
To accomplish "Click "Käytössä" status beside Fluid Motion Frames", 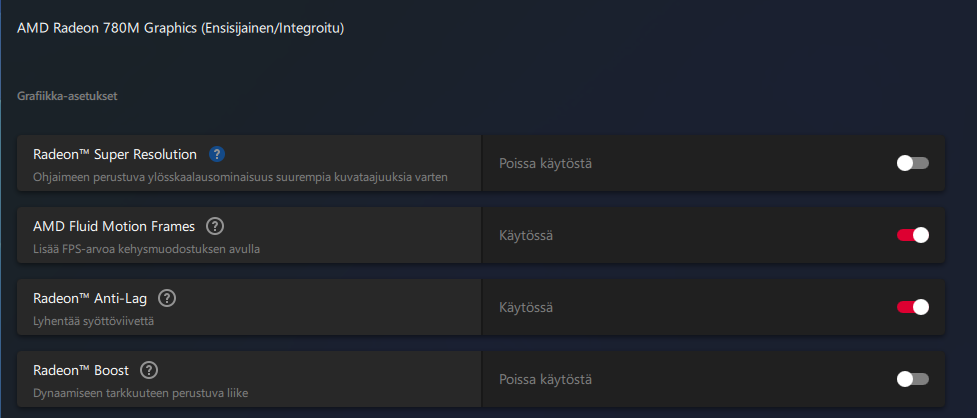I will click(526, 235).
